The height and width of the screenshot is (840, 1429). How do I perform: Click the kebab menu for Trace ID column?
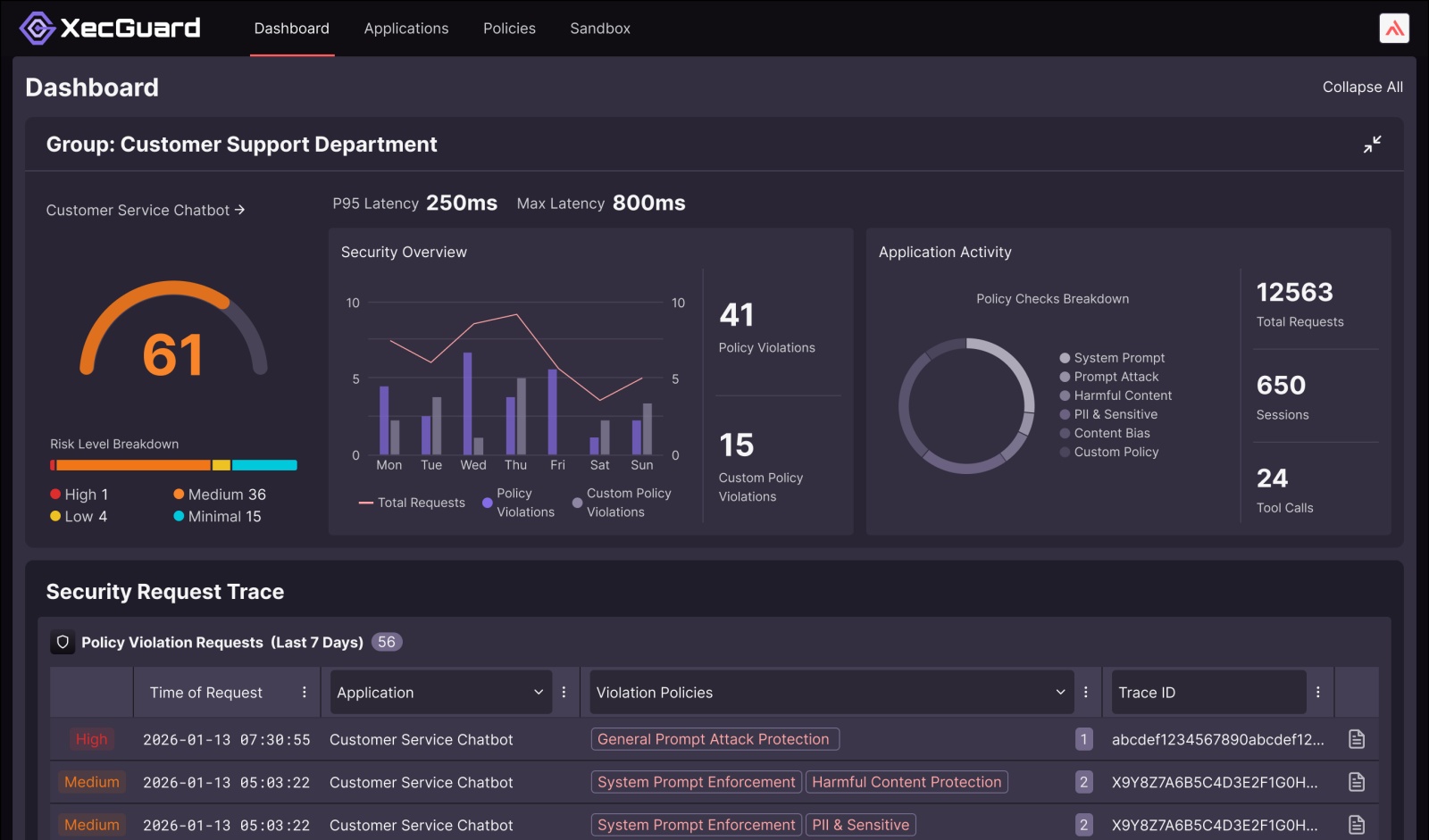[x=1317, y=692]
